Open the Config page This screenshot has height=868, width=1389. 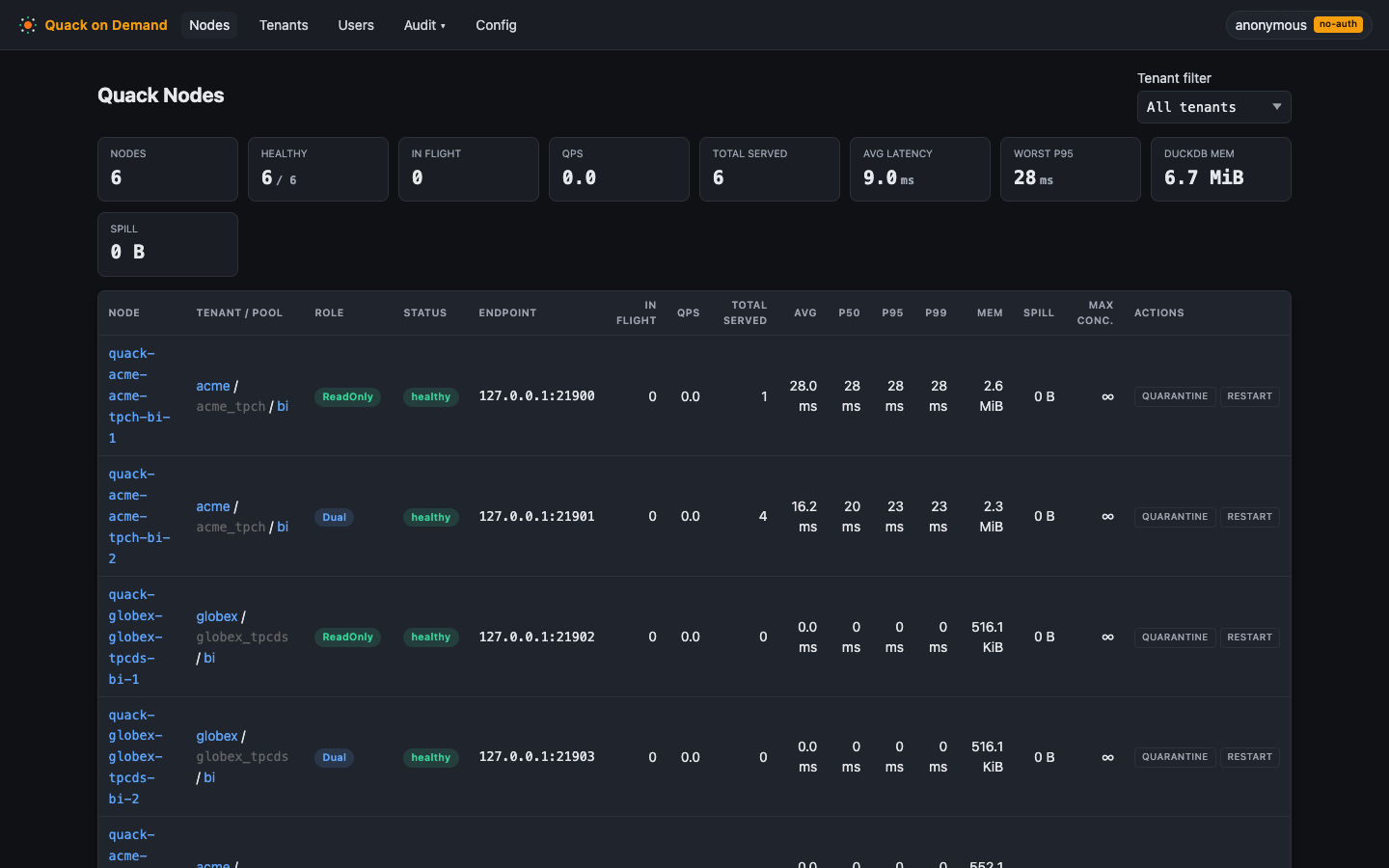click(496, 25)
